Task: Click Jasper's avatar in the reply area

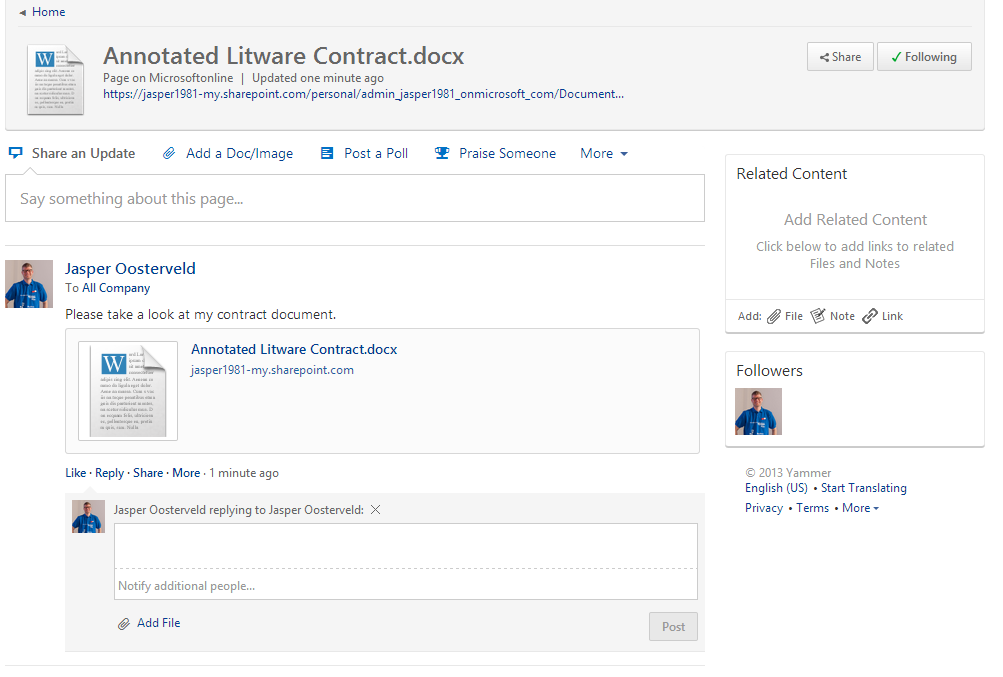Action: pyautogui.click(x=88, y=516)
